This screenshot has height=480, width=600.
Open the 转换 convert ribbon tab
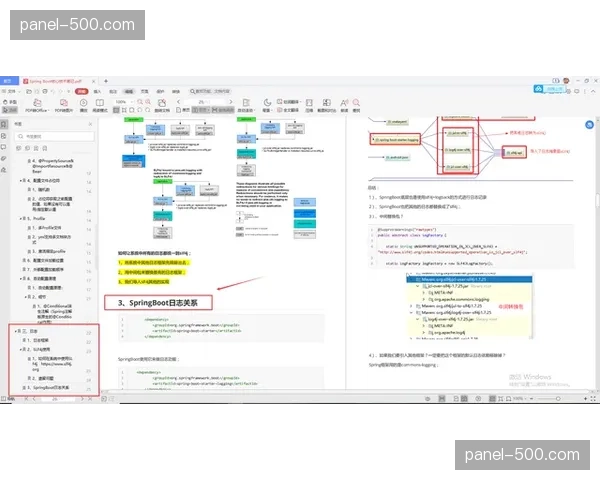point(176,88)
